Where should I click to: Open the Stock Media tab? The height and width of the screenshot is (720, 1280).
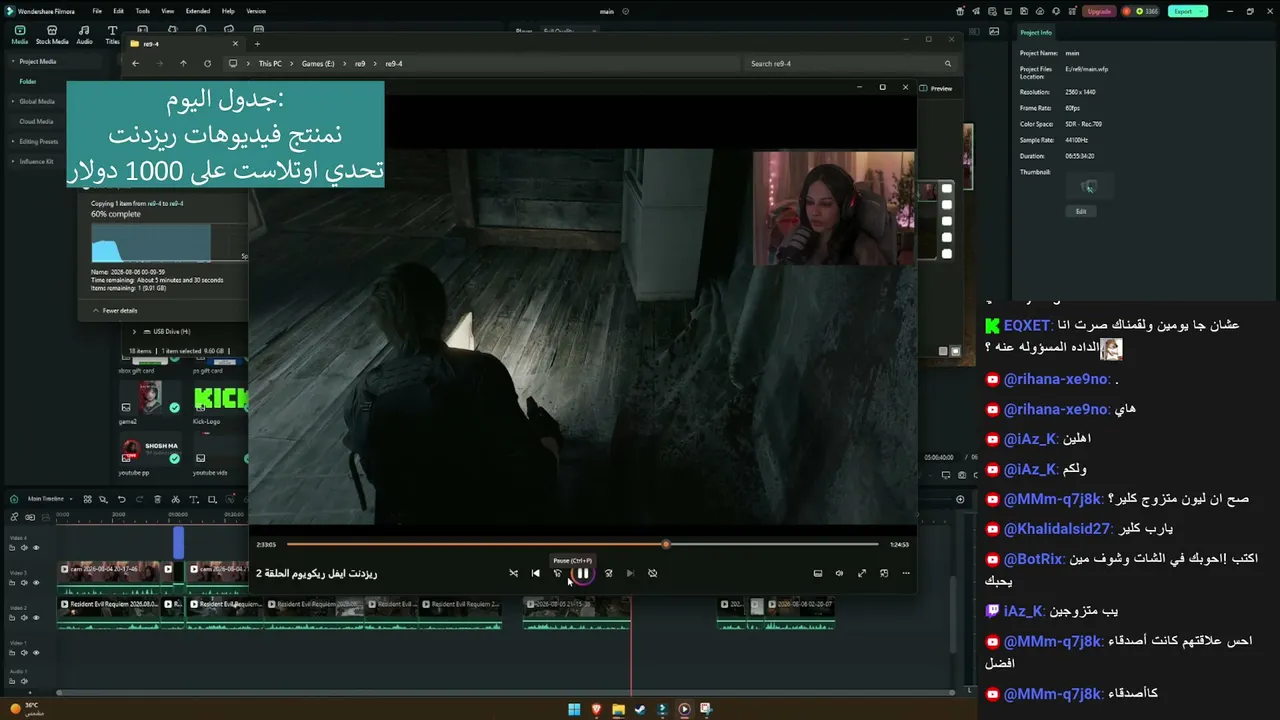[x=52, y=35]
